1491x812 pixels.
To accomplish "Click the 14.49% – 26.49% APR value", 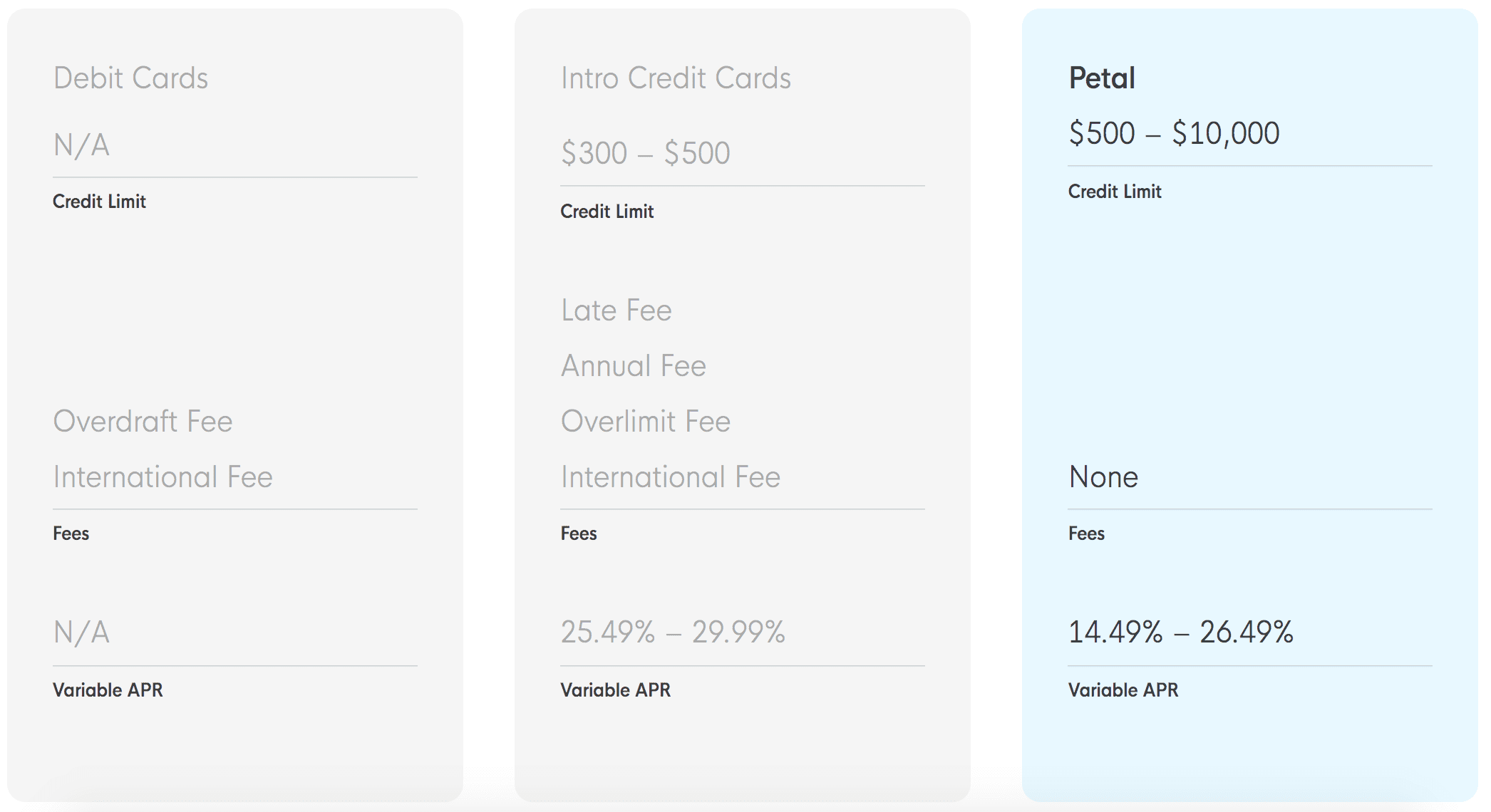I will 1181,632.
